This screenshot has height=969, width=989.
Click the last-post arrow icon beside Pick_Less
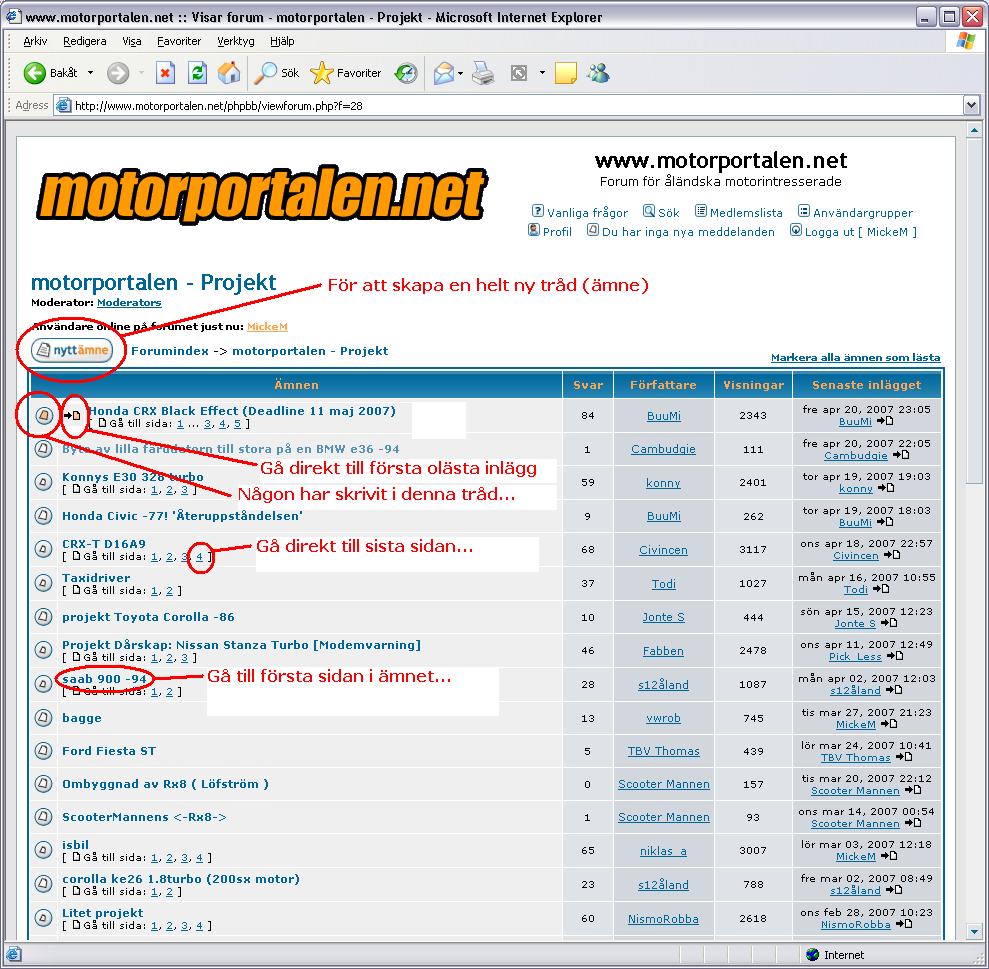pyautogui.click(x=895, y=656)
